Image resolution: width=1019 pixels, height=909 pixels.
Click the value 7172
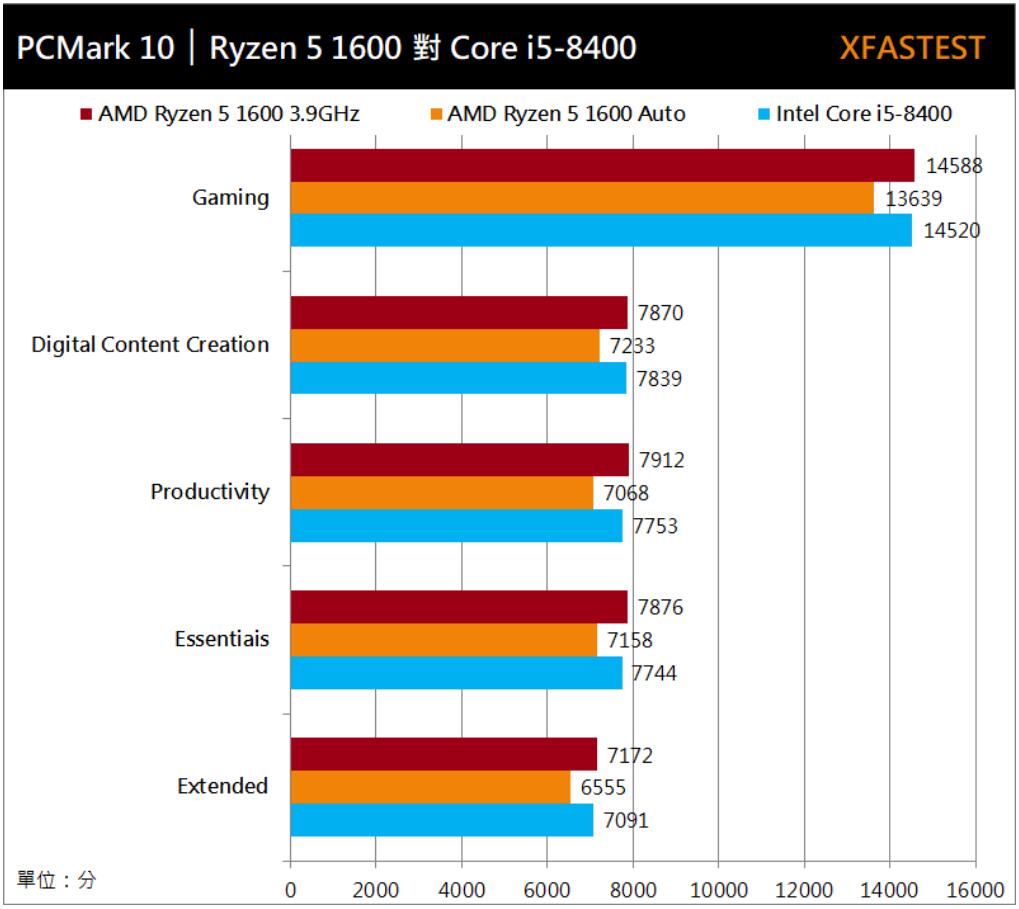pyautogui.click(x=630, y=756)
